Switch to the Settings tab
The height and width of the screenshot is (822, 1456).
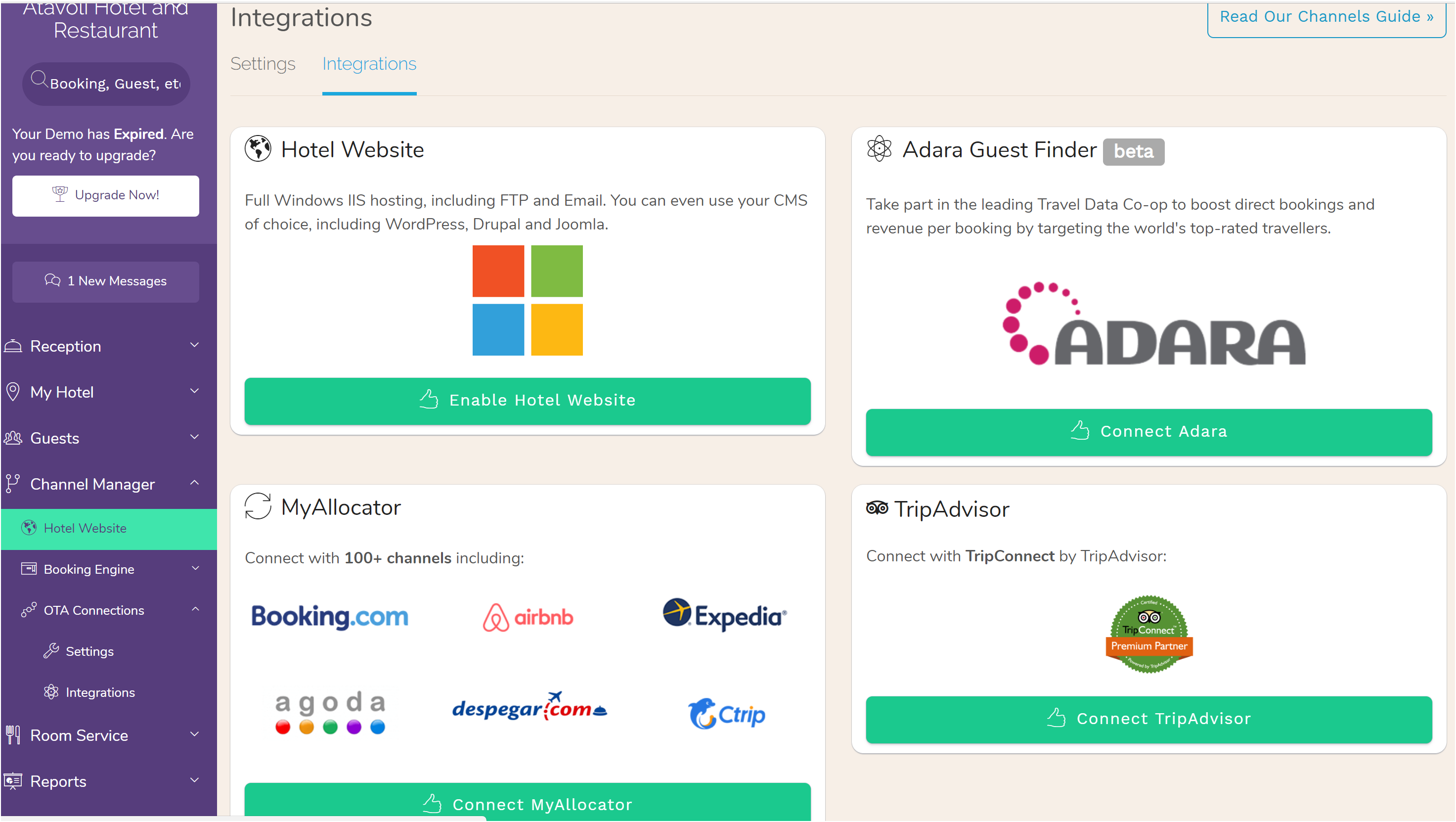click(263, 64)
